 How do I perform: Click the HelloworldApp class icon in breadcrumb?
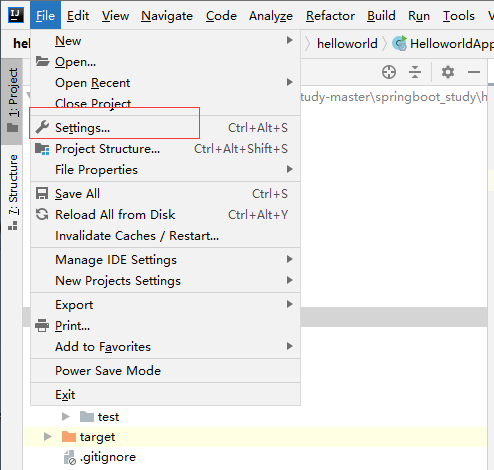(x=400, y=43)
